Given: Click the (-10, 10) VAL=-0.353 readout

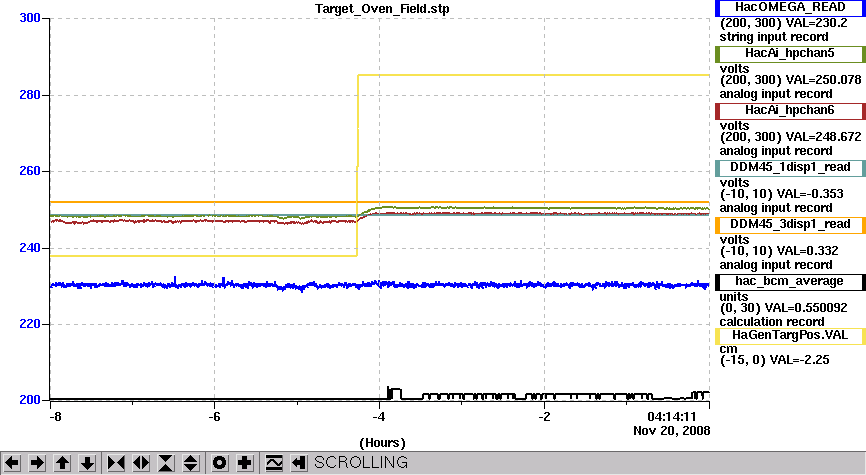Looking at the screenshot, I should 781,194.
